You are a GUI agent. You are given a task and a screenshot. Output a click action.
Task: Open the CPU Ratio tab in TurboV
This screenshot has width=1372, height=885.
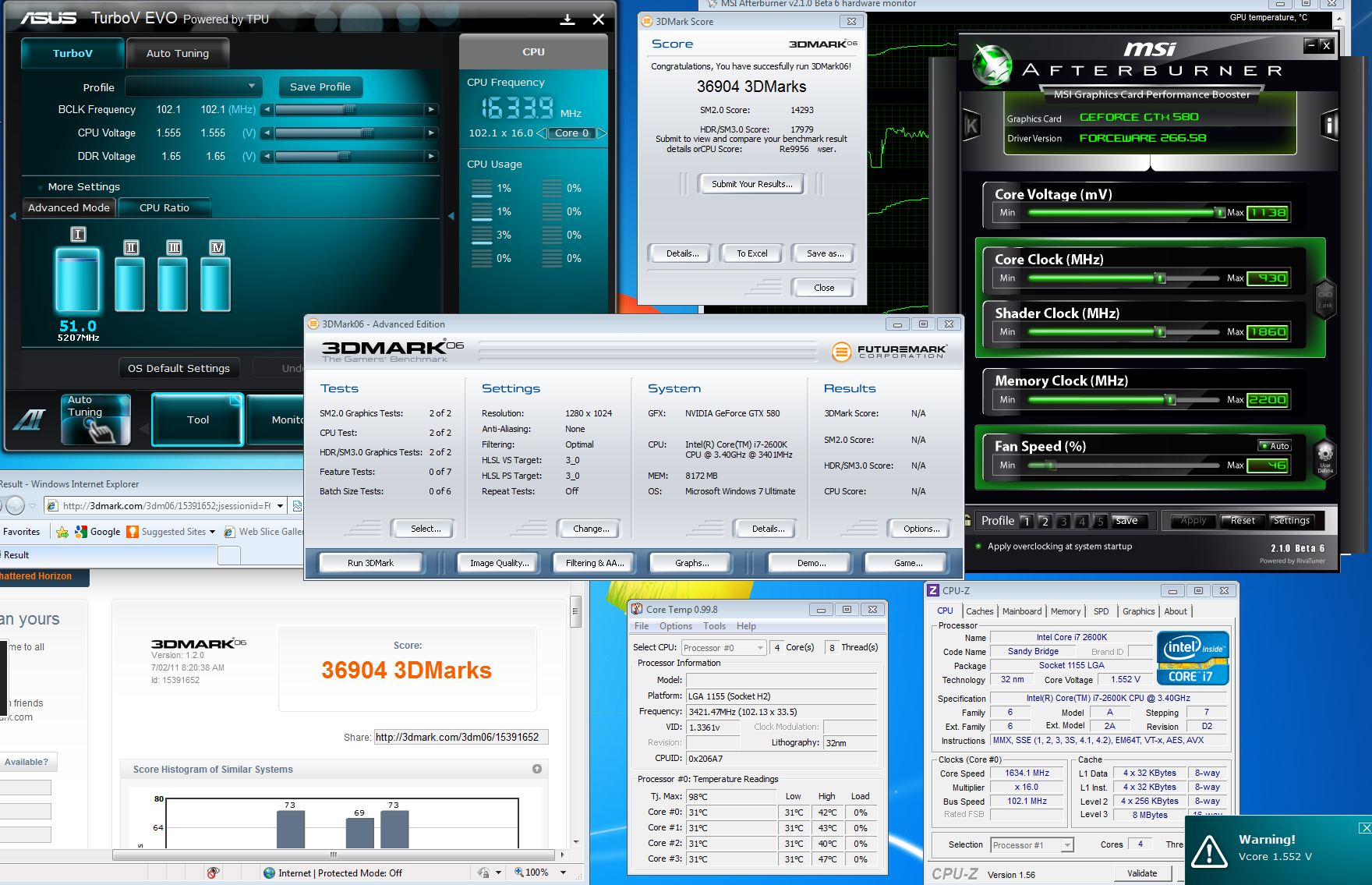pyautogui.click(x=164, y=207)
